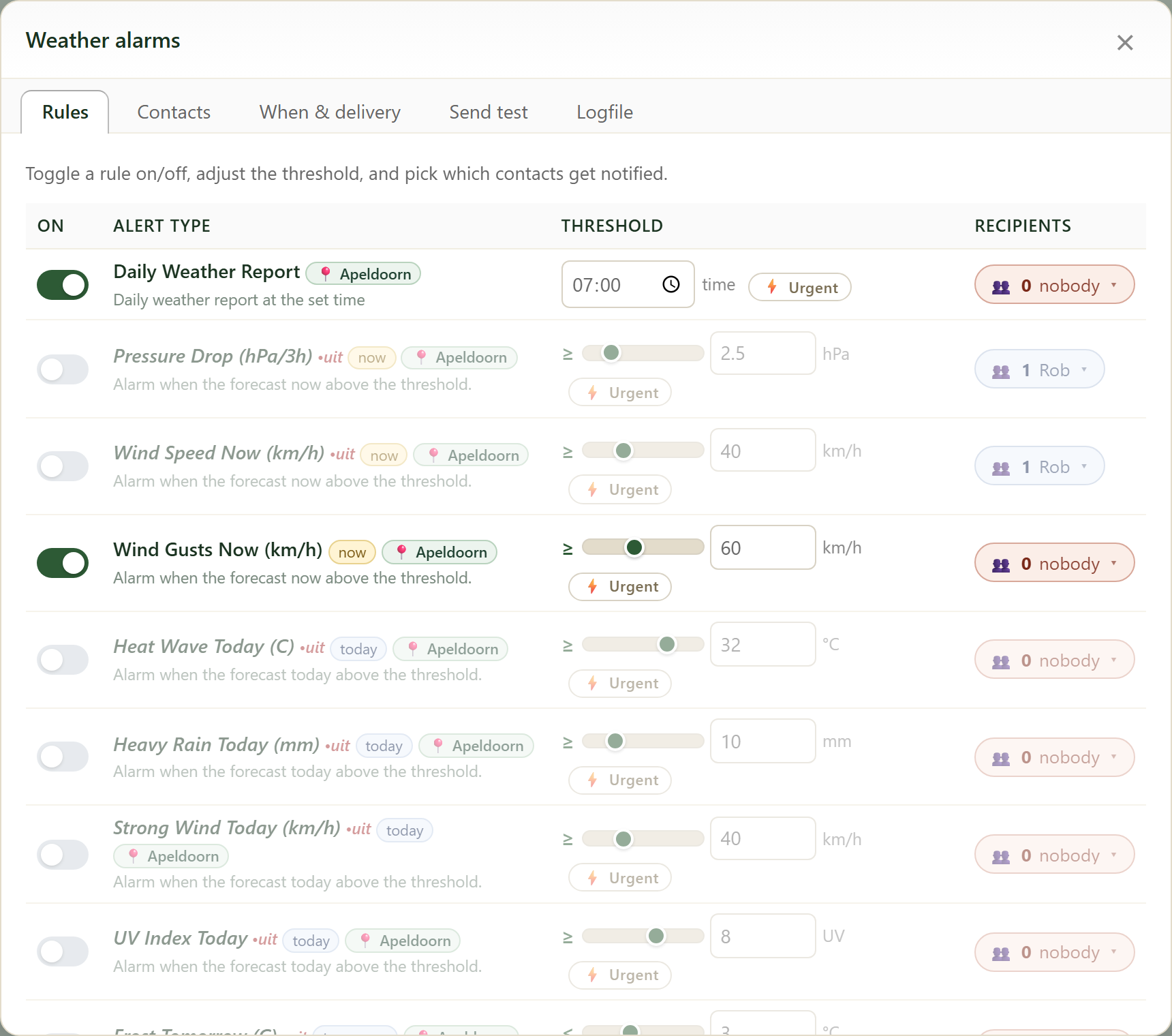Enable the Pressure Drop rule toggle
This screenshot has height=1036, width=1172.
point(63,369)
